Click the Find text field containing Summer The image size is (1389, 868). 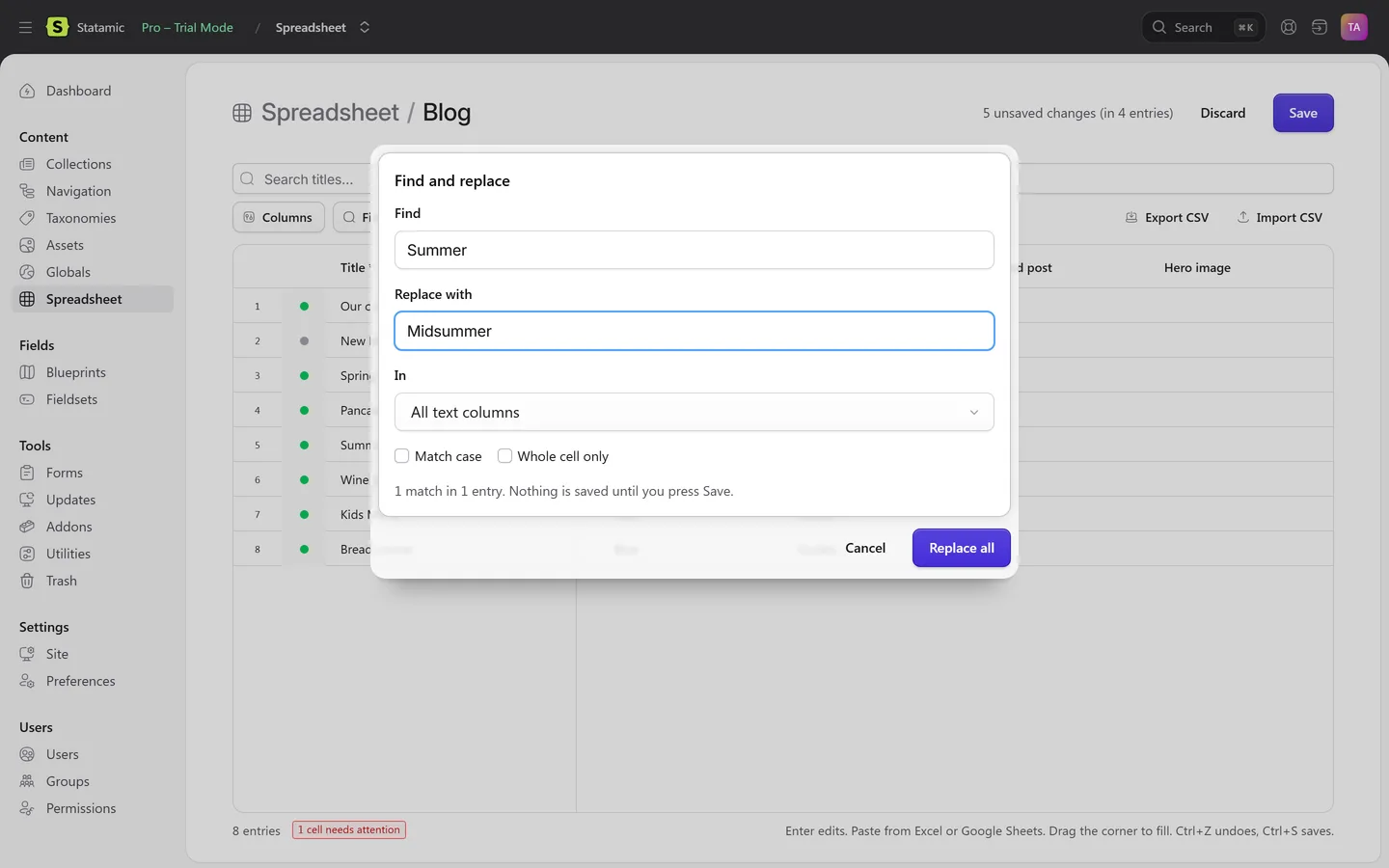[x=694, y=250]
